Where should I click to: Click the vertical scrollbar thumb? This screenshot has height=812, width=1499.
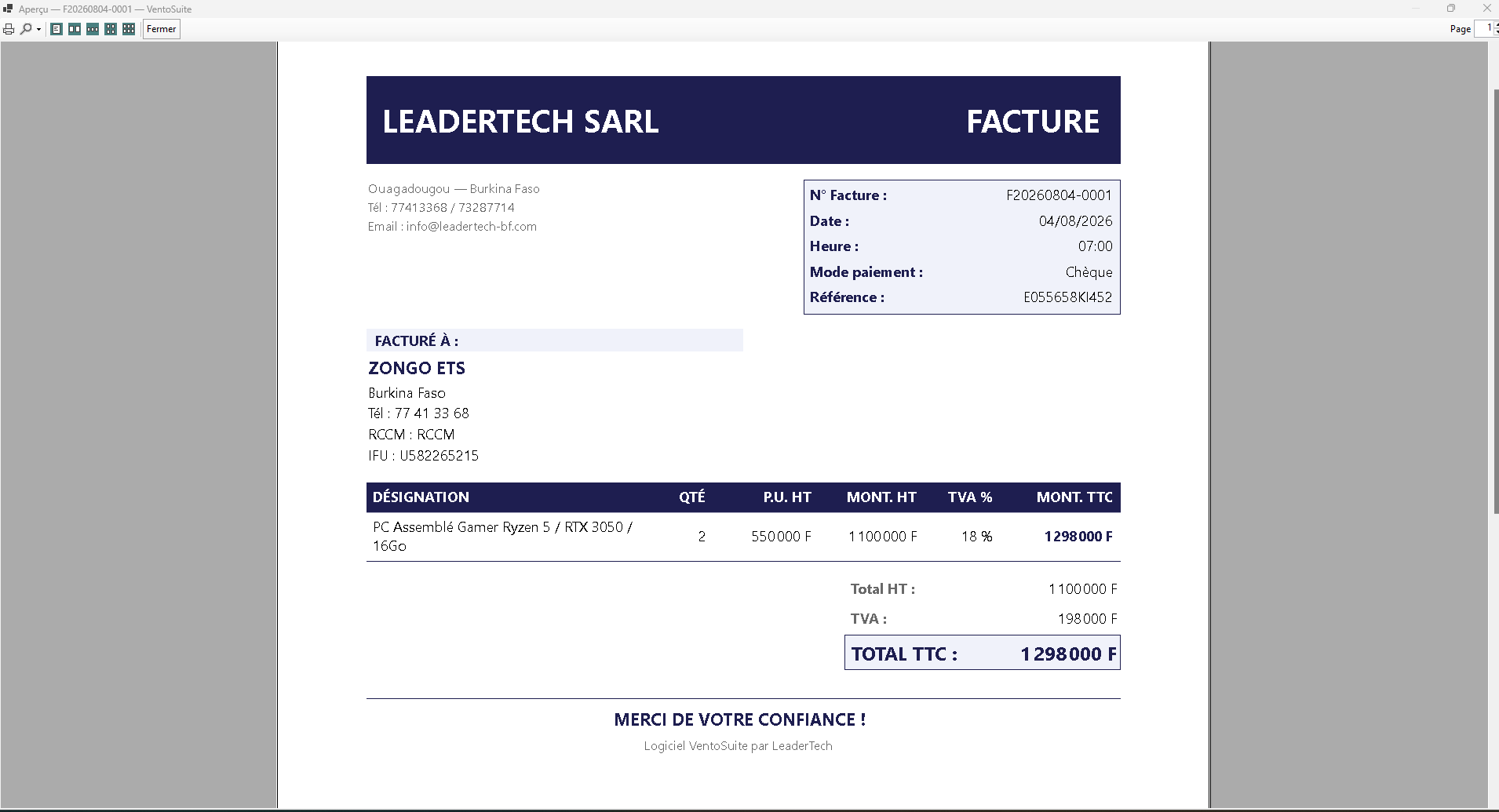pyautogui.click(x=1496, y=302)
